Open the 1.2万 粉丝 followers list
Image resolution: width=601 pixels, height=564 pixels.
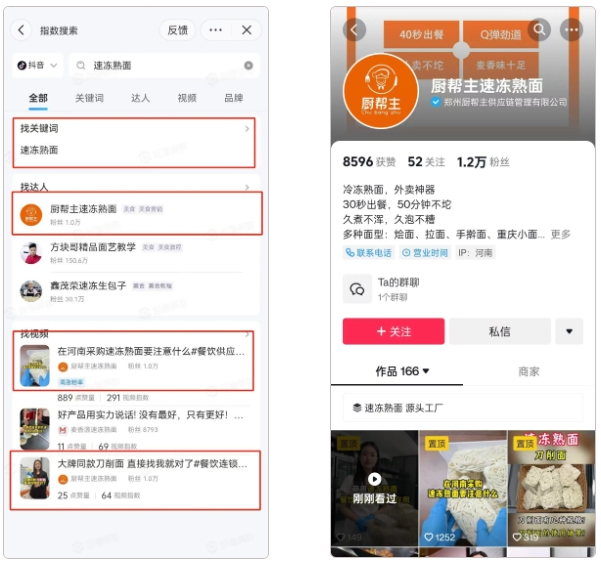tap(483, 162)
